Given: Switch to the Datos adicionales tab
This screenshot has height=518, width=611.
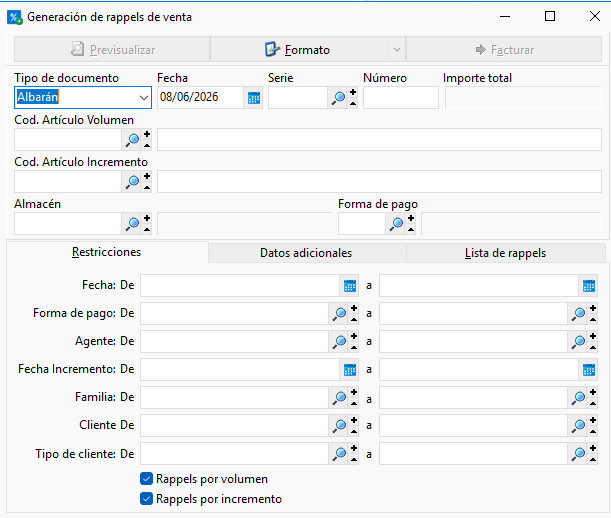Looking at the screenshot, I should pyautogui.click(x=306, y=253).
